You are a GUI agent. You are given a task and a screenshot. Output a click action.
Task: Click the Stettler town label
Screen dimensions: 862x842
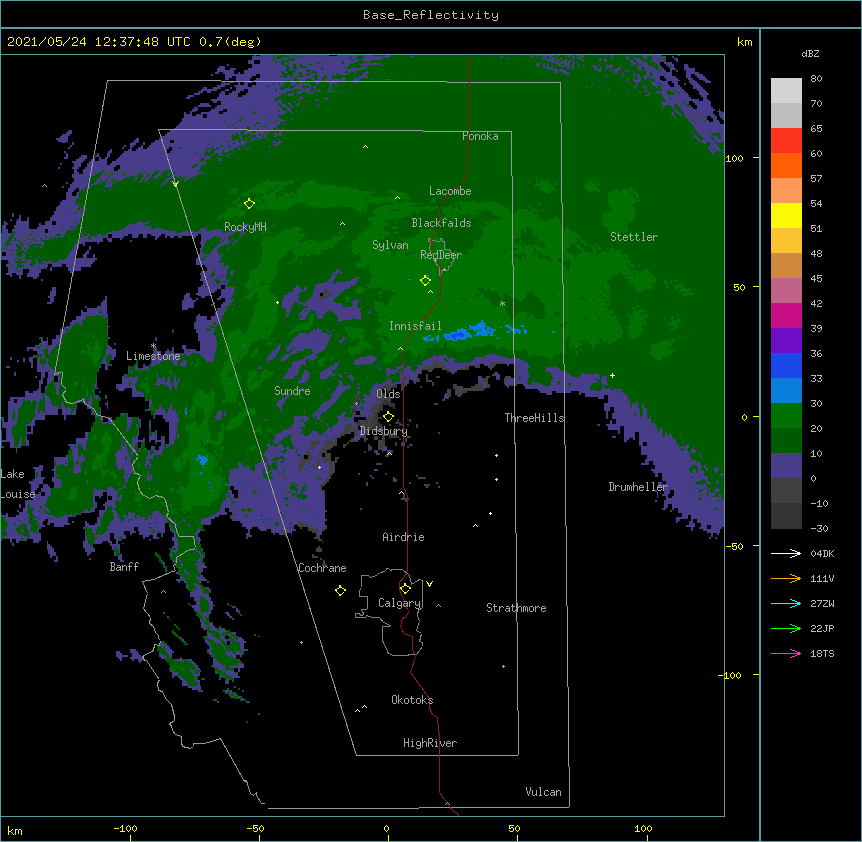click(x=634, y=237)
